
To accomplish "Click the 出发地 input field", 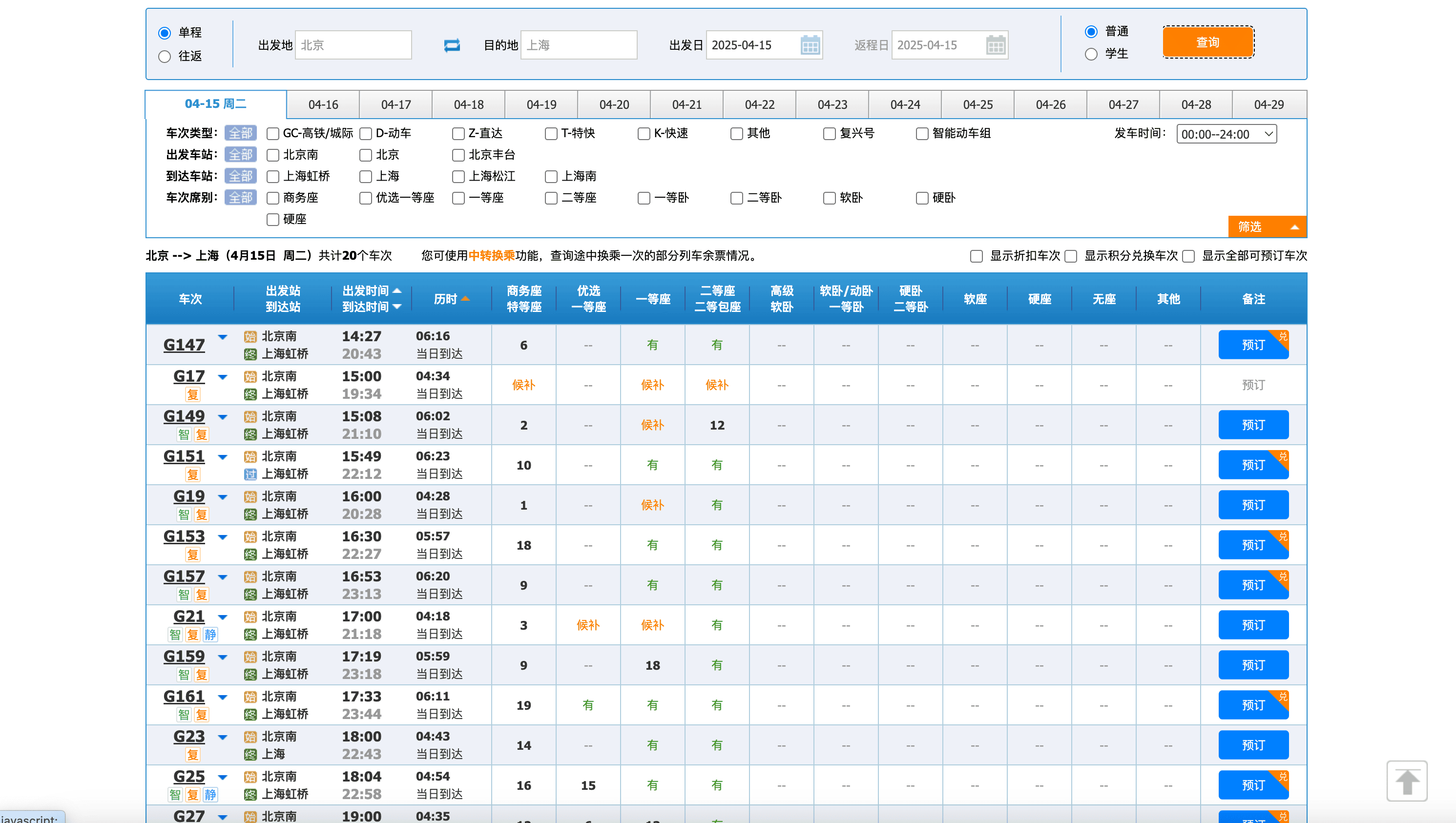I will click(x=354, y=45).
